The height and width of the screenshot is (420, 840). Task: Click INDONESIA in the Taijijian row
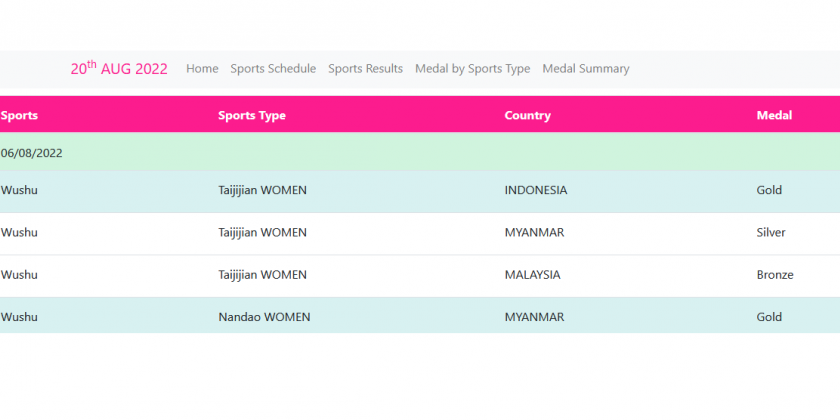point(535,190)
